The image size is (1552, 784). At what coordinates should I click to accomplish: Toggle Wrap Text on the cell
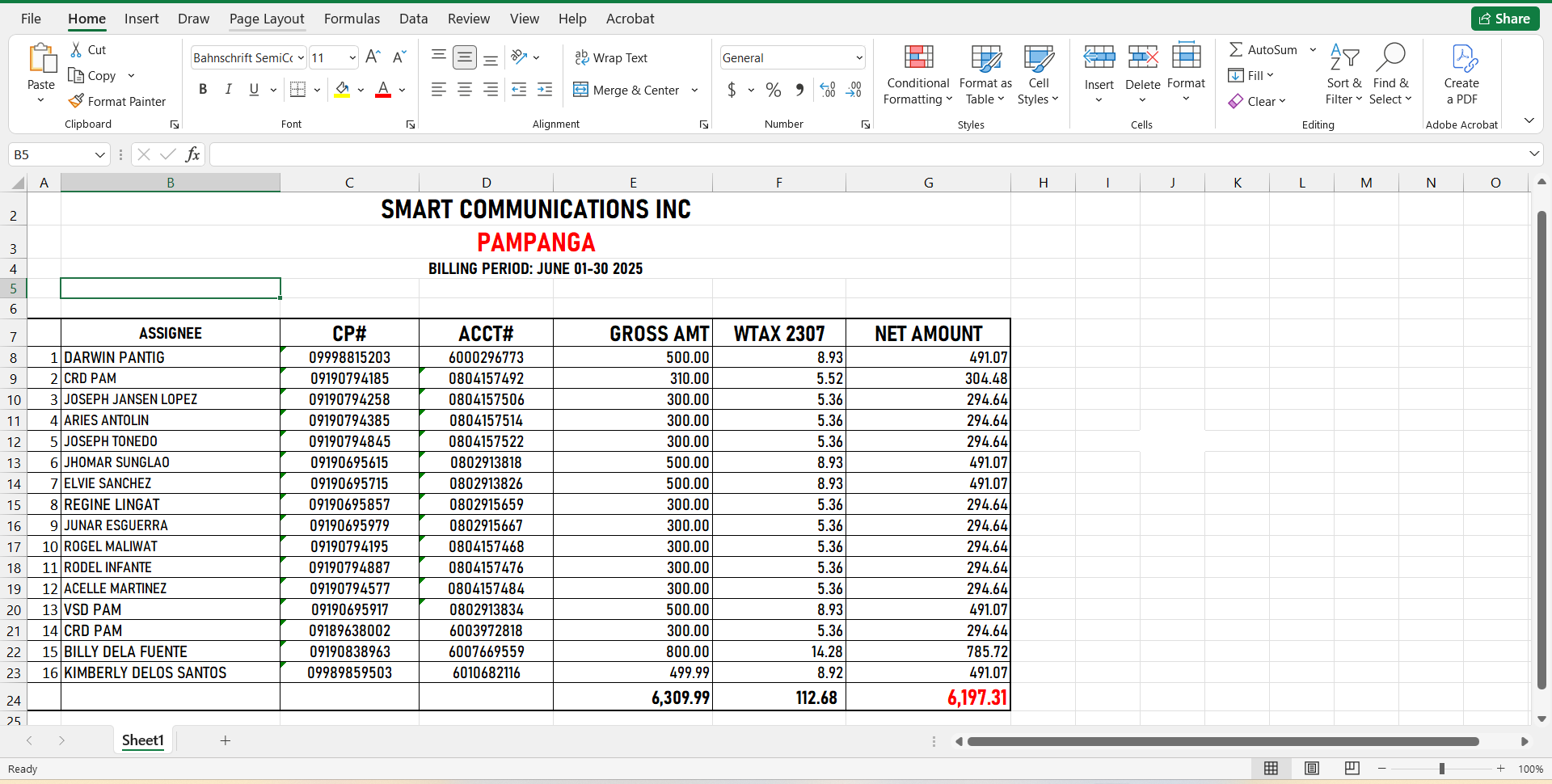611,57
